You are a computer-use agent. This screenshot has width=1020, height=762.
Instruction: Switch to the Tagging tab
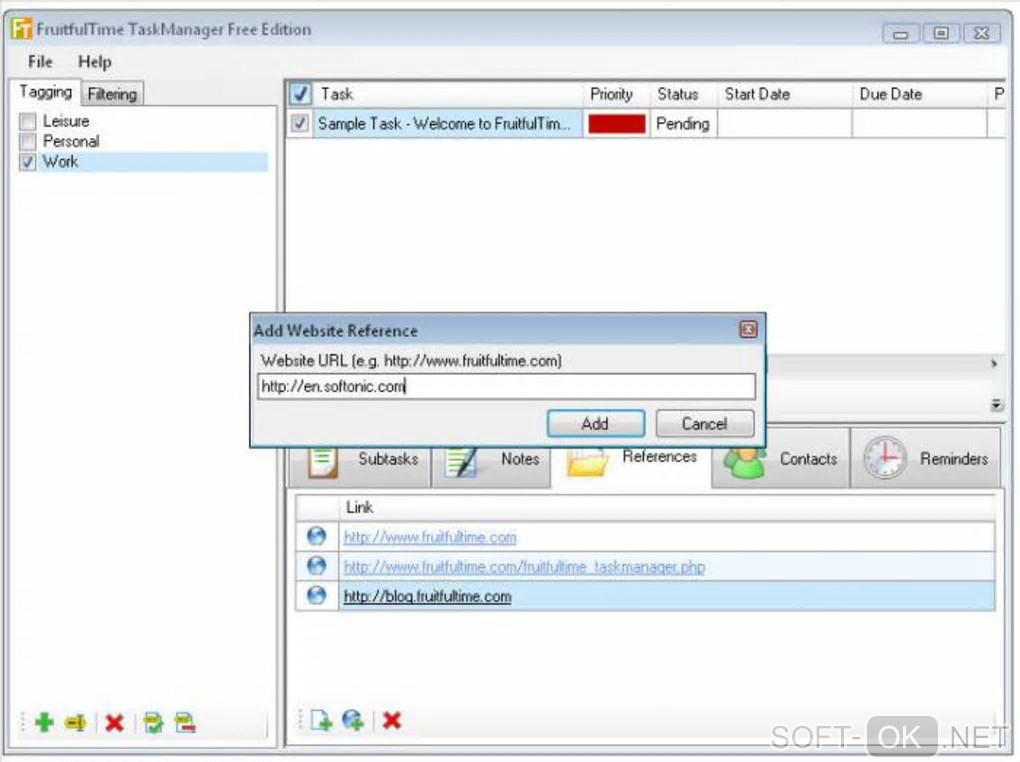coord(46,92)
